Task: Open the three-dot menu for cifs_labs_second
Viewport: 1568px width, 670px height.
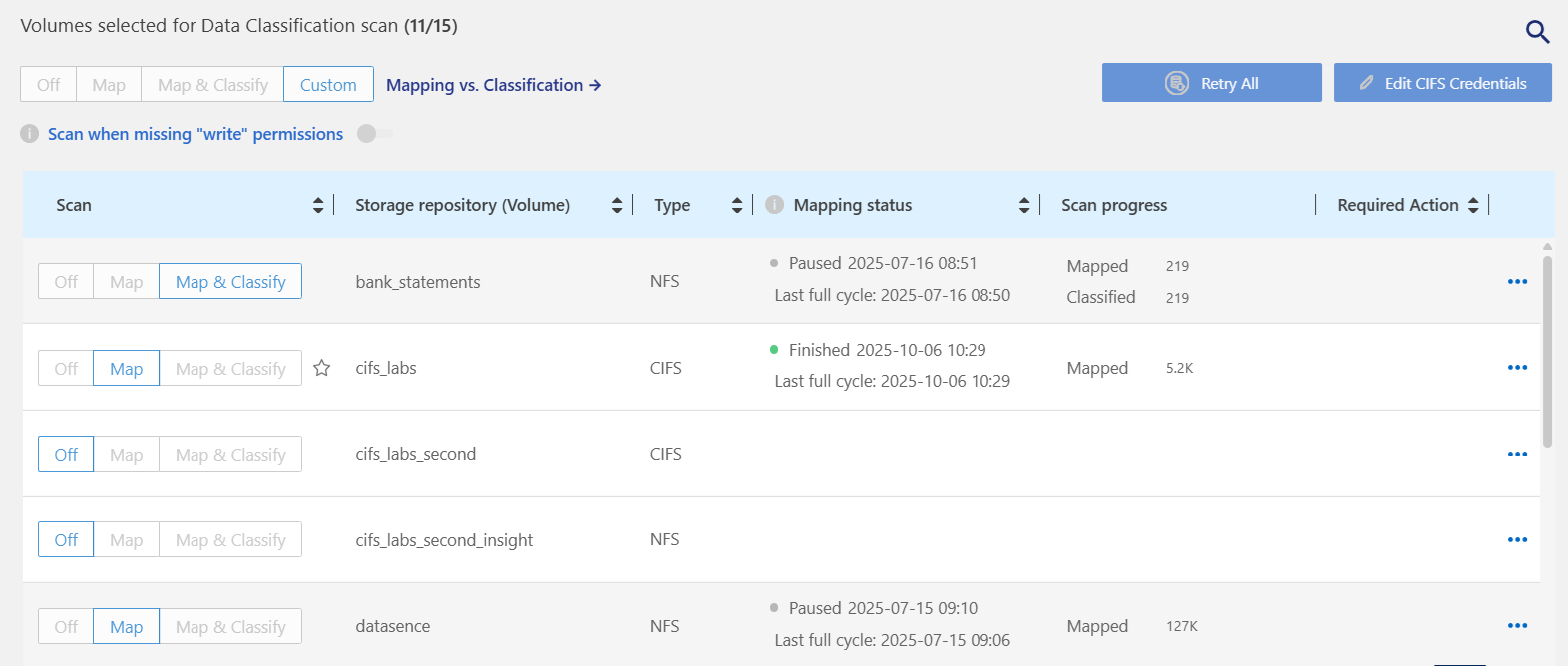Action: (x=1517, y=455)
